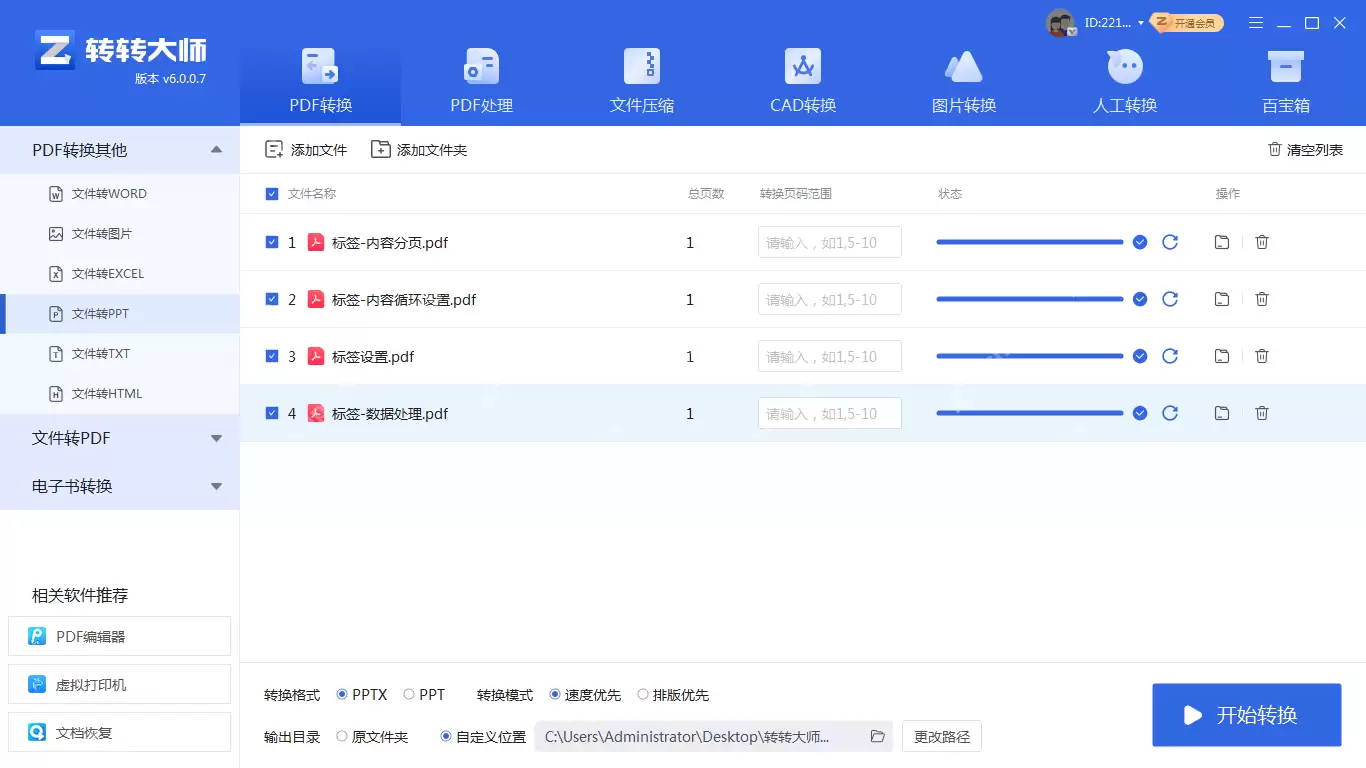Click the page range input for 标签-数据处理.pdf

829,412
